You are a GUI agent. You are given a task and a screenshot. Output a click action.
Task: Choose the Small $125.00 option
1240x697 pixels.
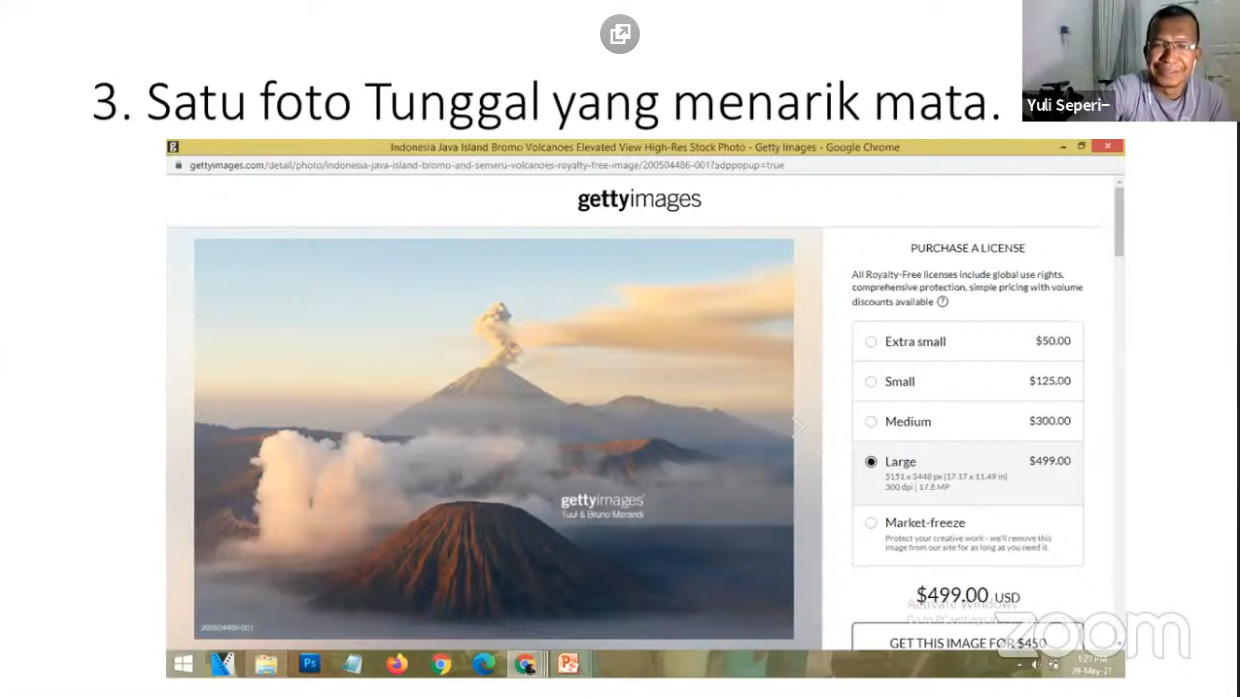(871, 382)
